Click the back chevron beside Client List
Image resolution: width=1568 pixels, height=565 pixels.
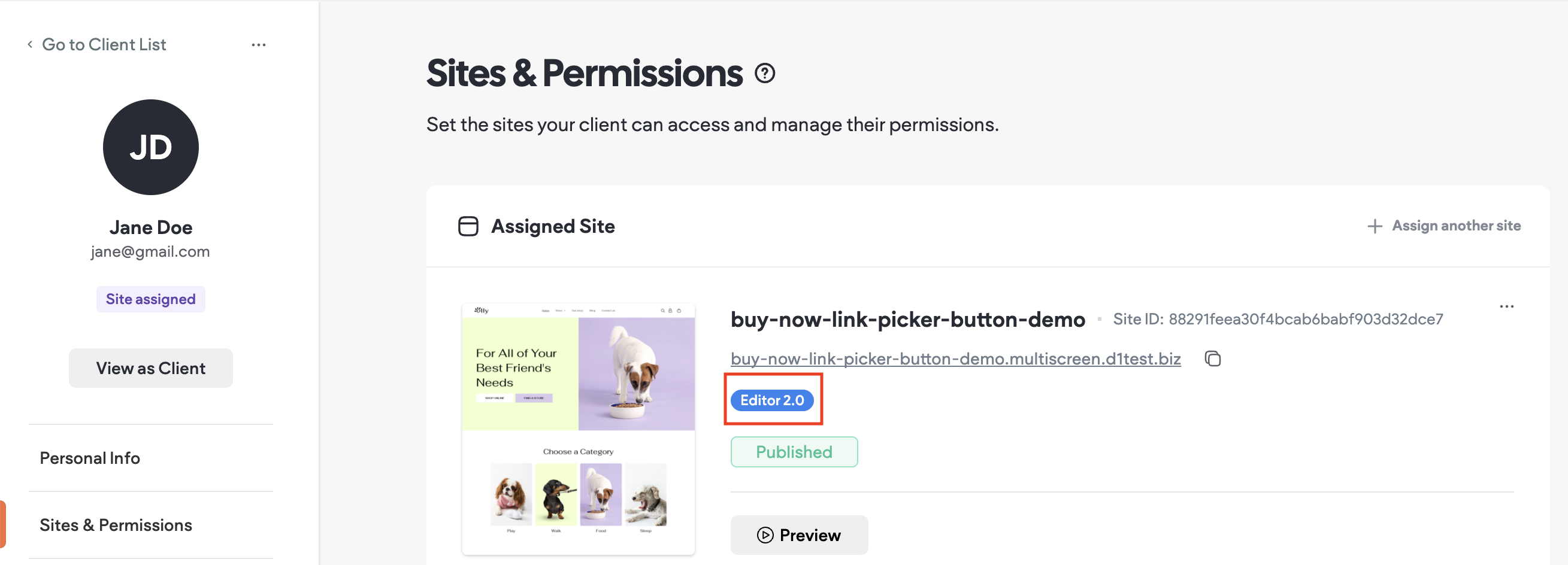[30, 44]
